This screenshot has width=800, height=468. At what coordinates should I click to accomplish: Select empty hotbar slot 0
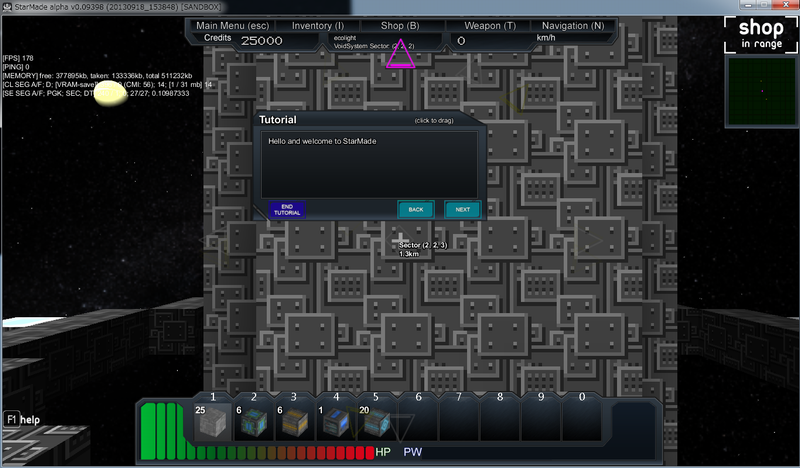coord(581,422)
